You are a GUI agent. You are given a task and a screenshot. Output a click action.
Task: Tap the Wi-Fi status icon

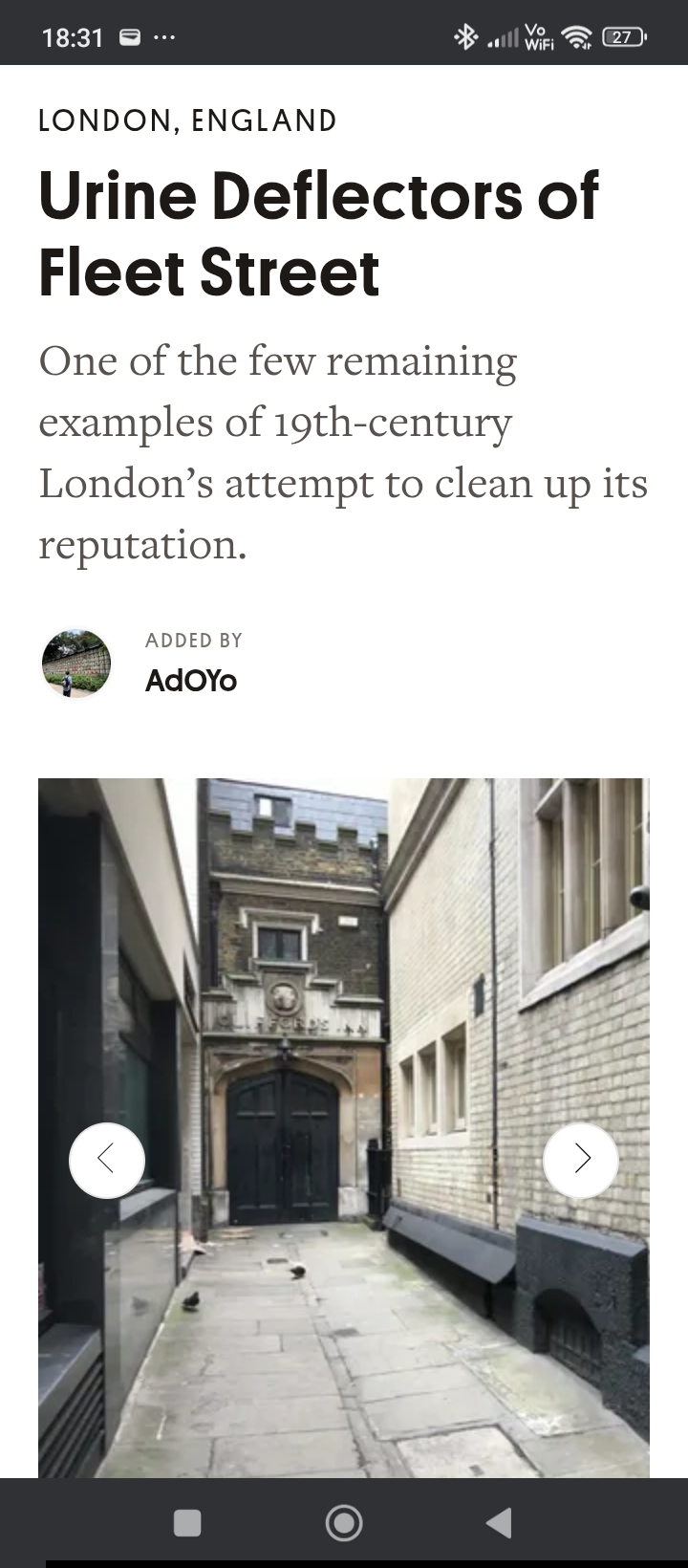click(x=577, y=37)
